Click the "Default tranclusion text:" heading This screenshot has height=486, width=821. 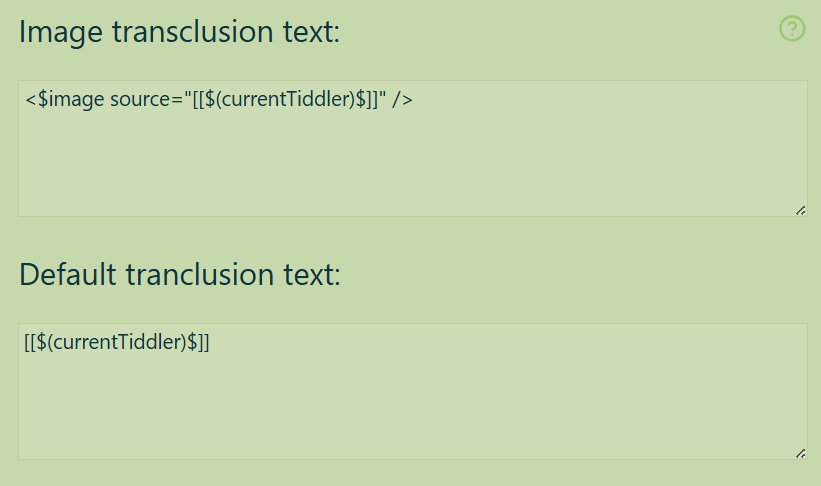(x=180, y=274)
